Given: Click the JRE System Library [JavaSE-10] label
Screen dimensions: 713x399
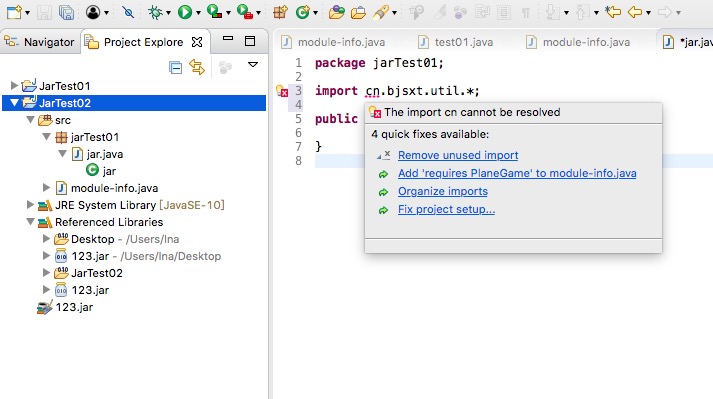Looking at the screenshot, I should pos(140,205).
